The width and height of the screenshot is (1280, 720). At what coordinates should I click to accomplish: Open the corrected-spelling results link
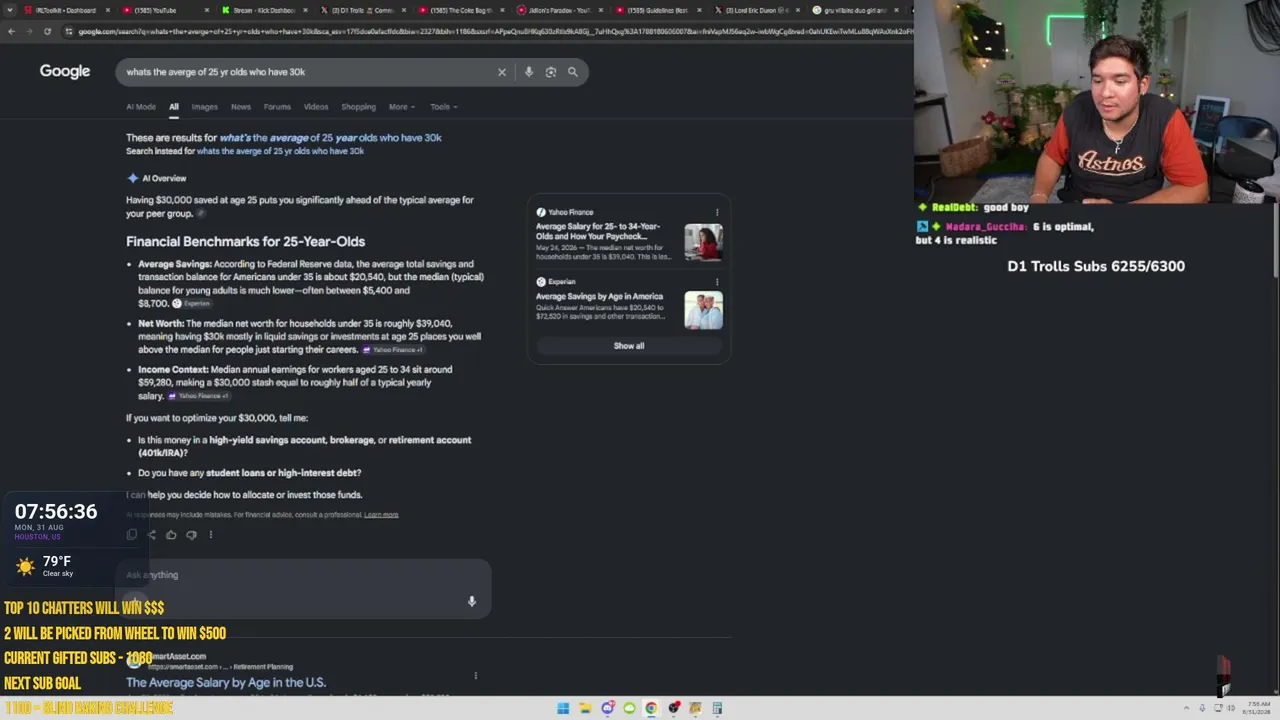click(330, 138)
